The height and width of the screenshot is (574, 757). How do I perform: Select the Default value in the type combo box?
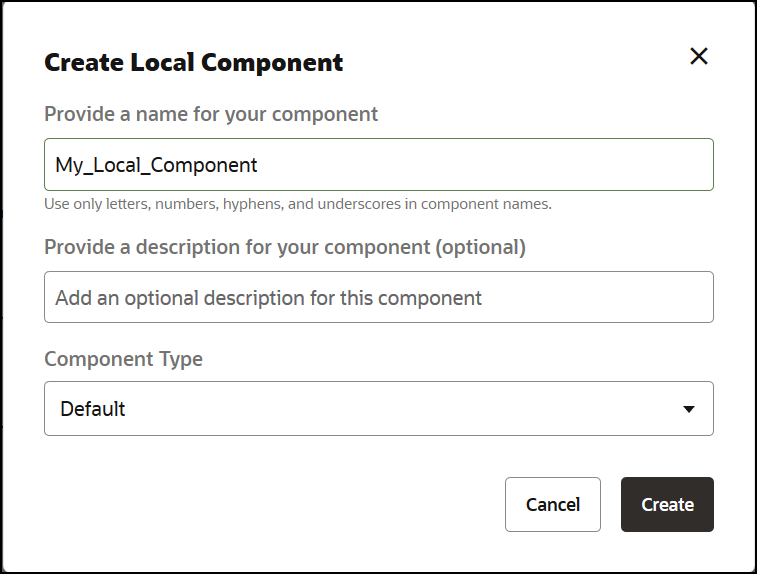coord(93,409)
